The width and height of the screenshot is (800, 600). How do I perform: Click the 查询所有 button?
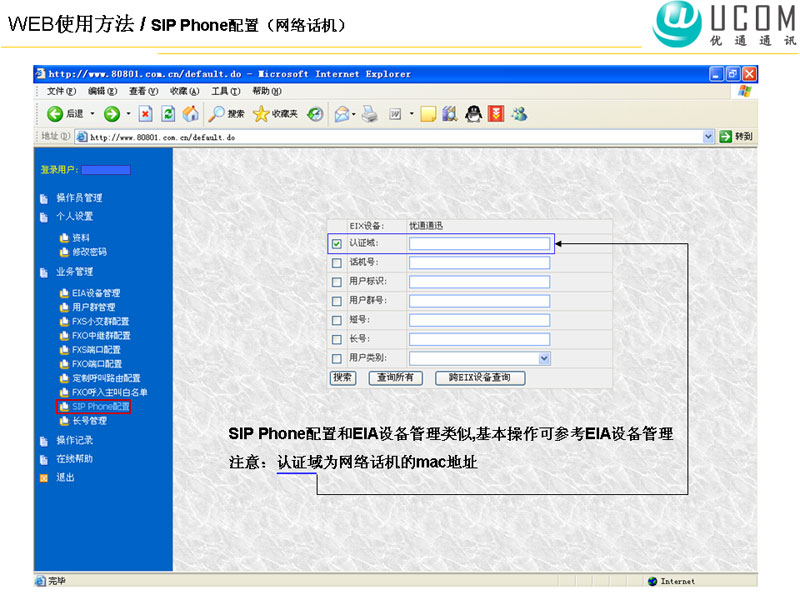[395, 378]
